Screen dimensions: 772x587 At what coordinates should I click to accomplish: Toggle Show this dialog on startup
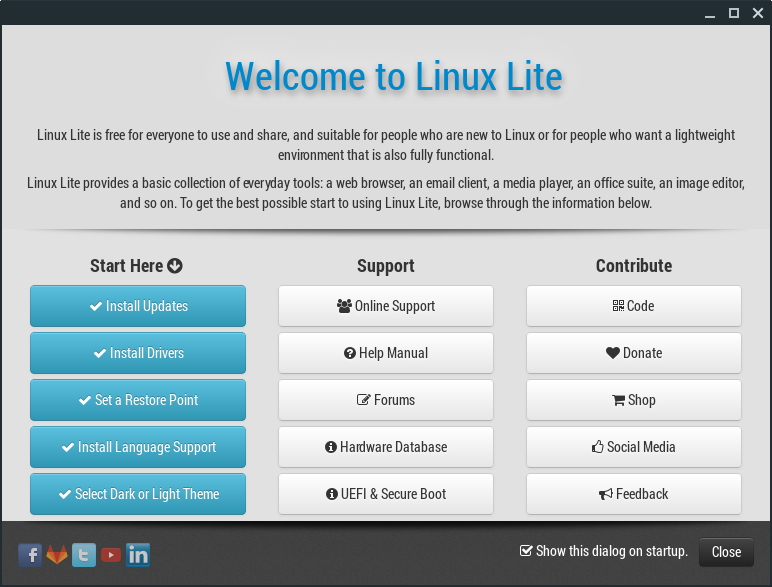click(x=604, y=551)
